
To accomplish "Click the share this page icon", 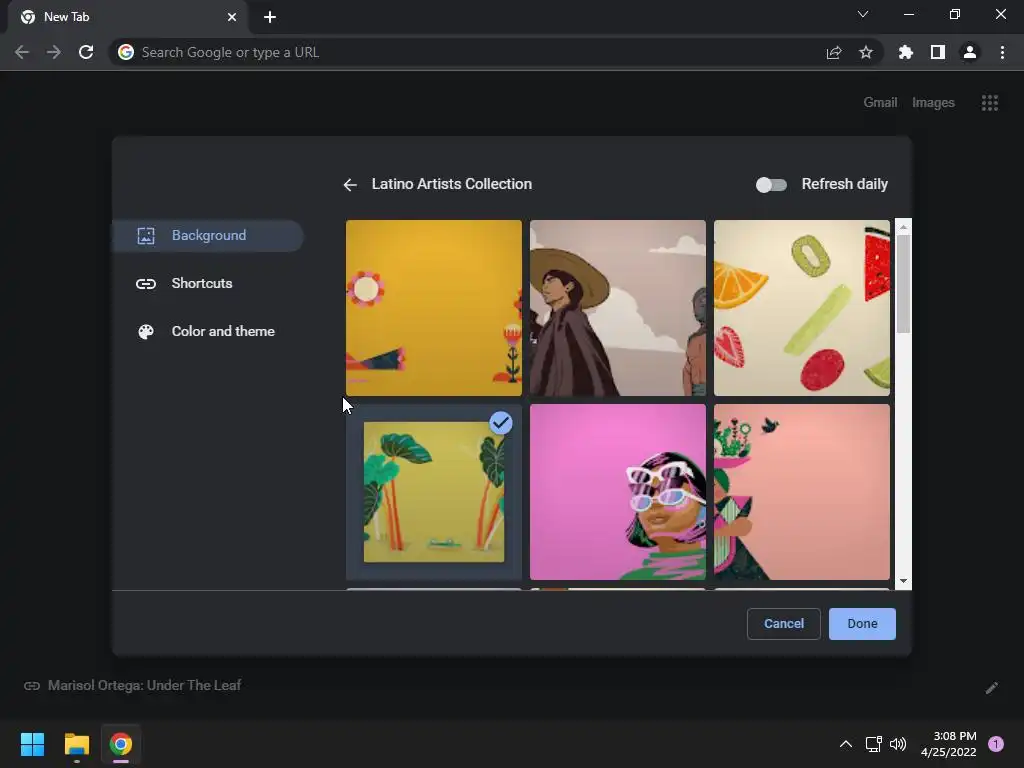I will click(834, 52).
